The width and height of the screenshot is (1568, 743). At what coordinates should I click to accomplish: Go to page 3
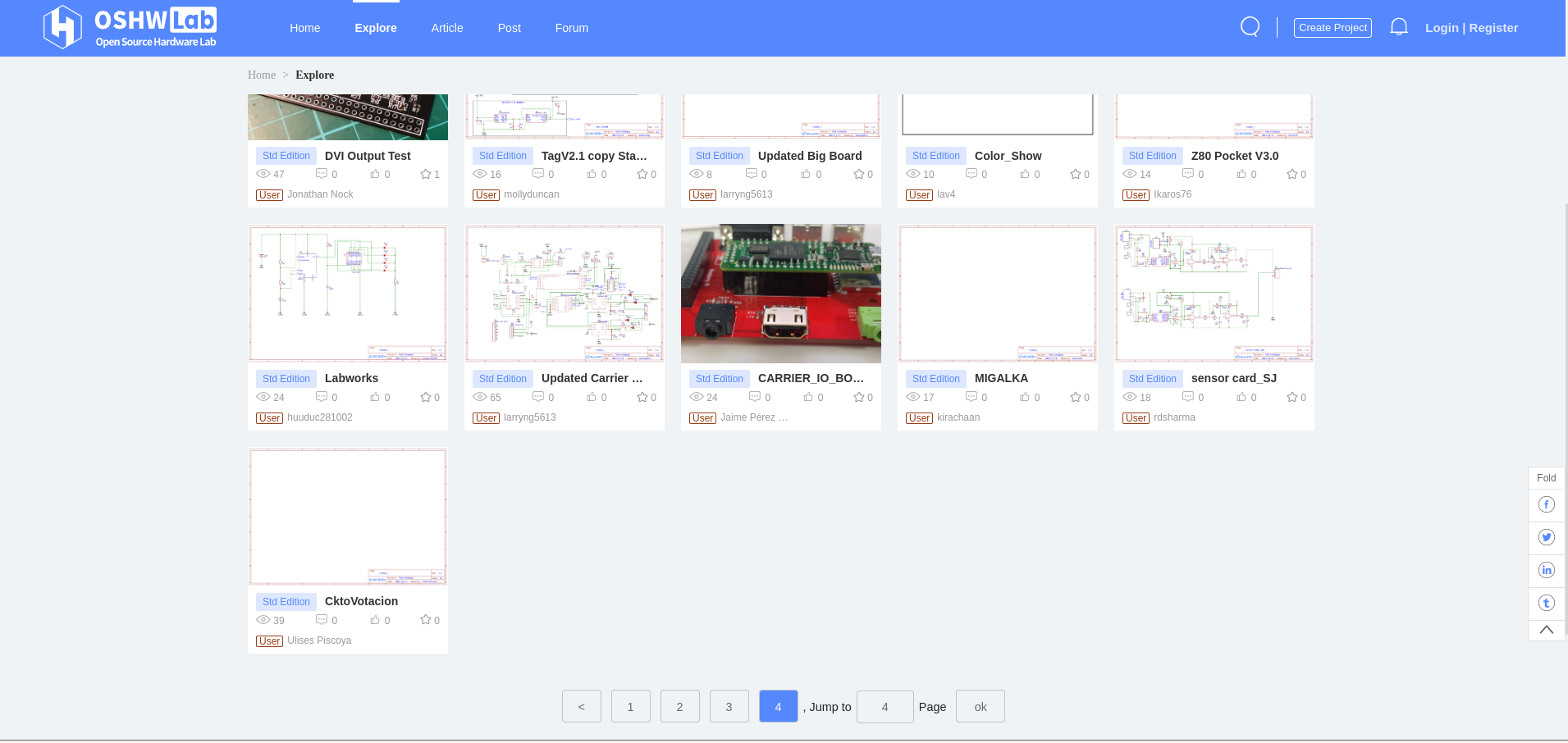tap(729, 706)
